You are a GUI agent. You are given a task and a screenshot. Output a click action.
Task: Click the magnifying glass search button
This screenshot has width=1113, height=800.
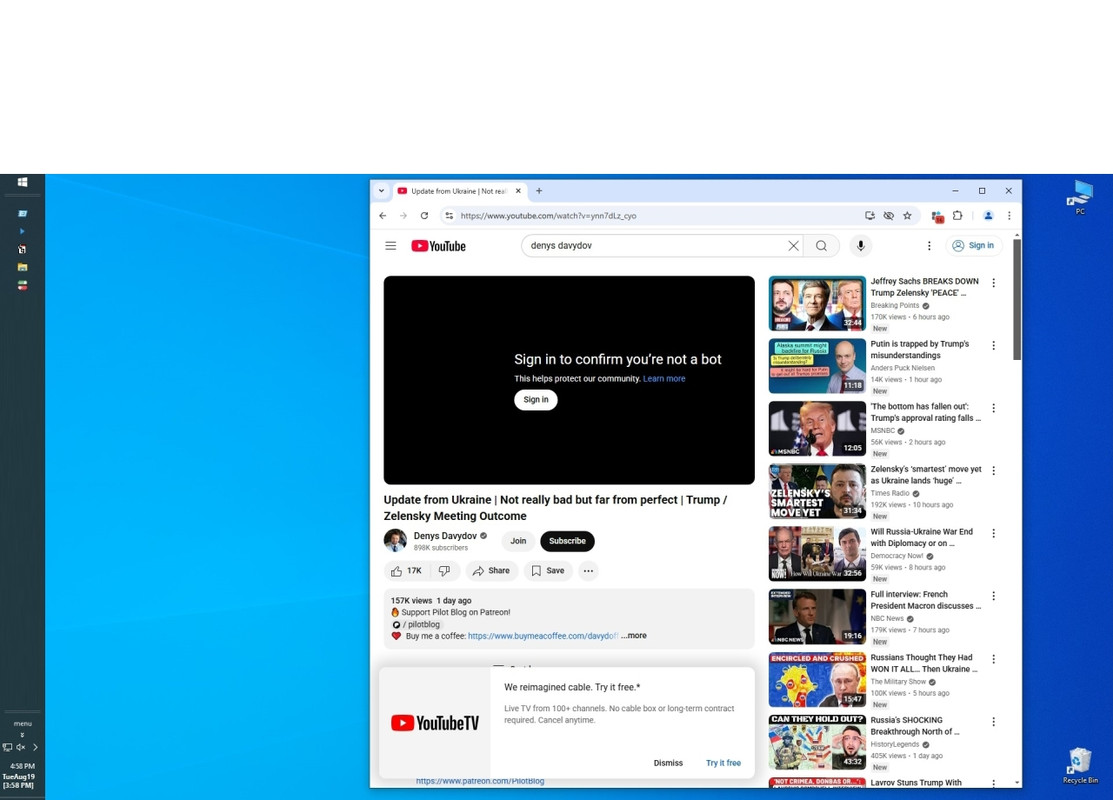pyautogui.click(x=821, y=246)
